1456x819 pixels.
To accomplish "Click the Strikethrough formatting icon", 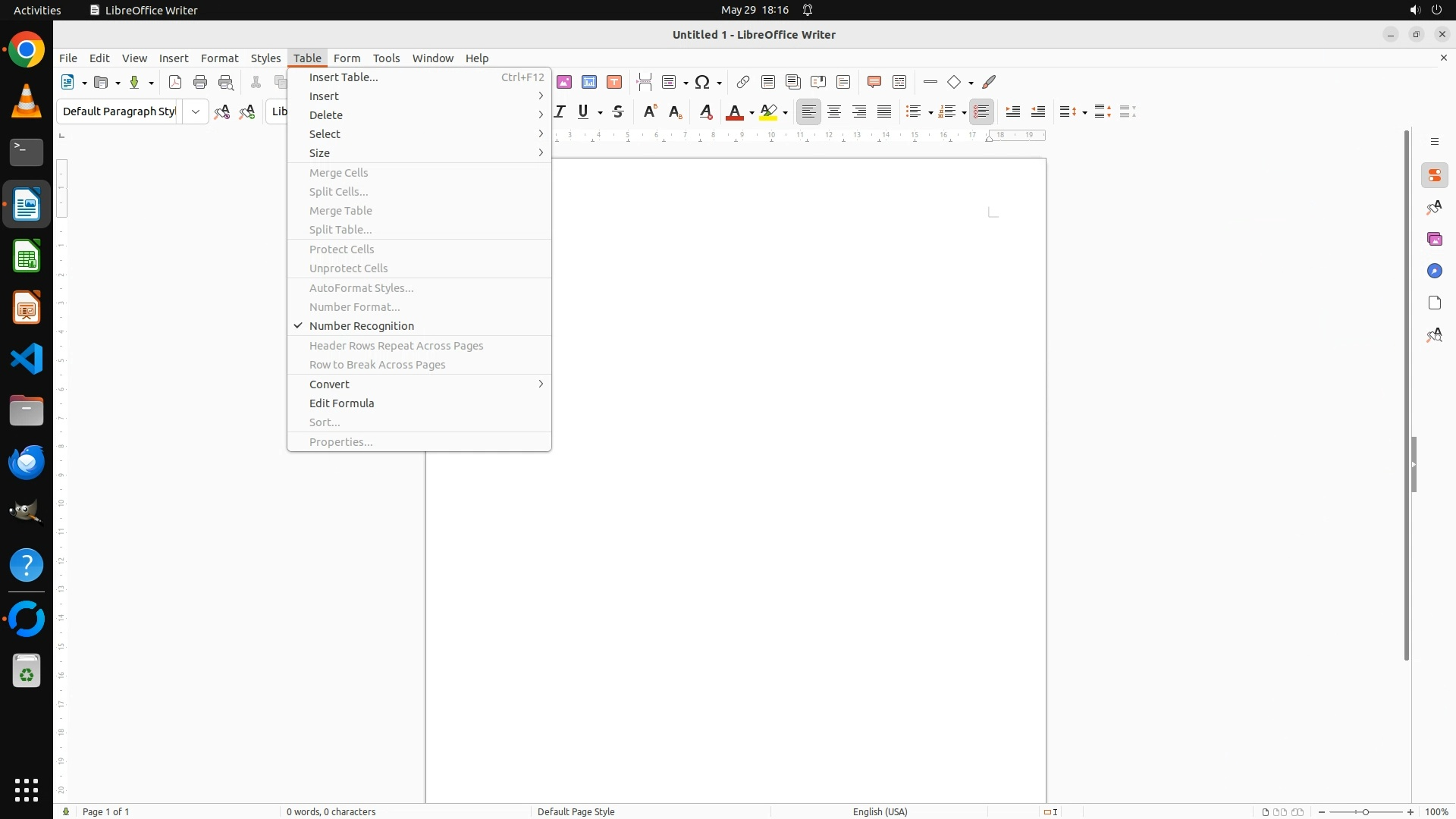I will tap(618, 111).
